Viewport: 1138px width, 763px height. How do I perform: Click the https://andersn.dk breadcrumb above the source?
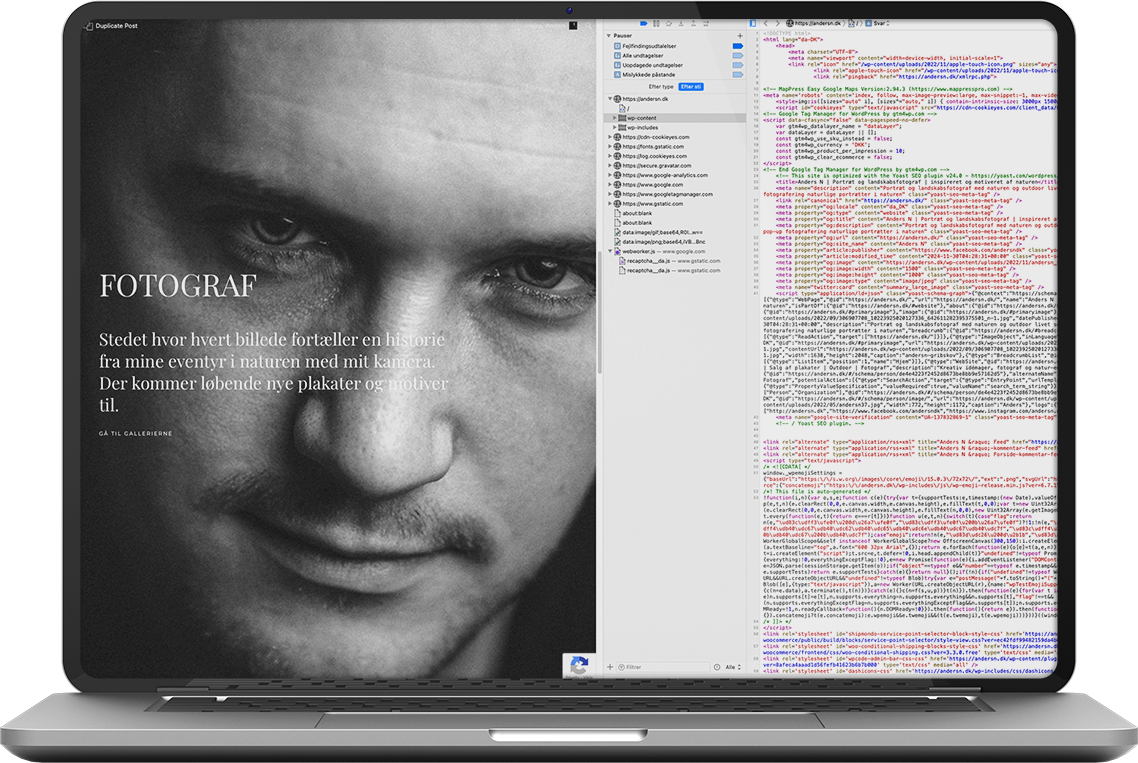point(814,23)
